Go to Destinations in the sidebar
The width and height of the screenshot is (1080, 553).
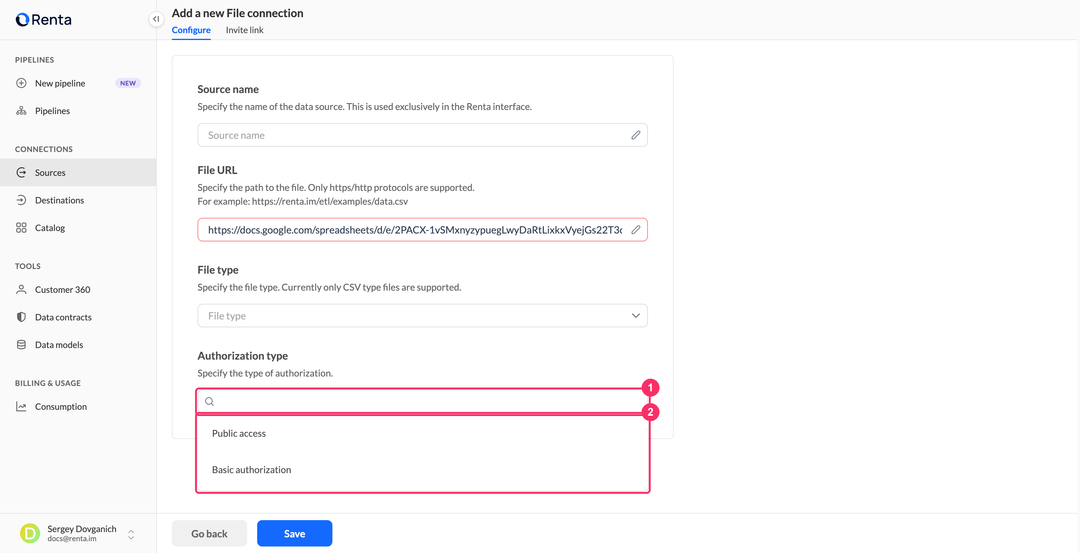pyautogui.click(x=78, y=200)
